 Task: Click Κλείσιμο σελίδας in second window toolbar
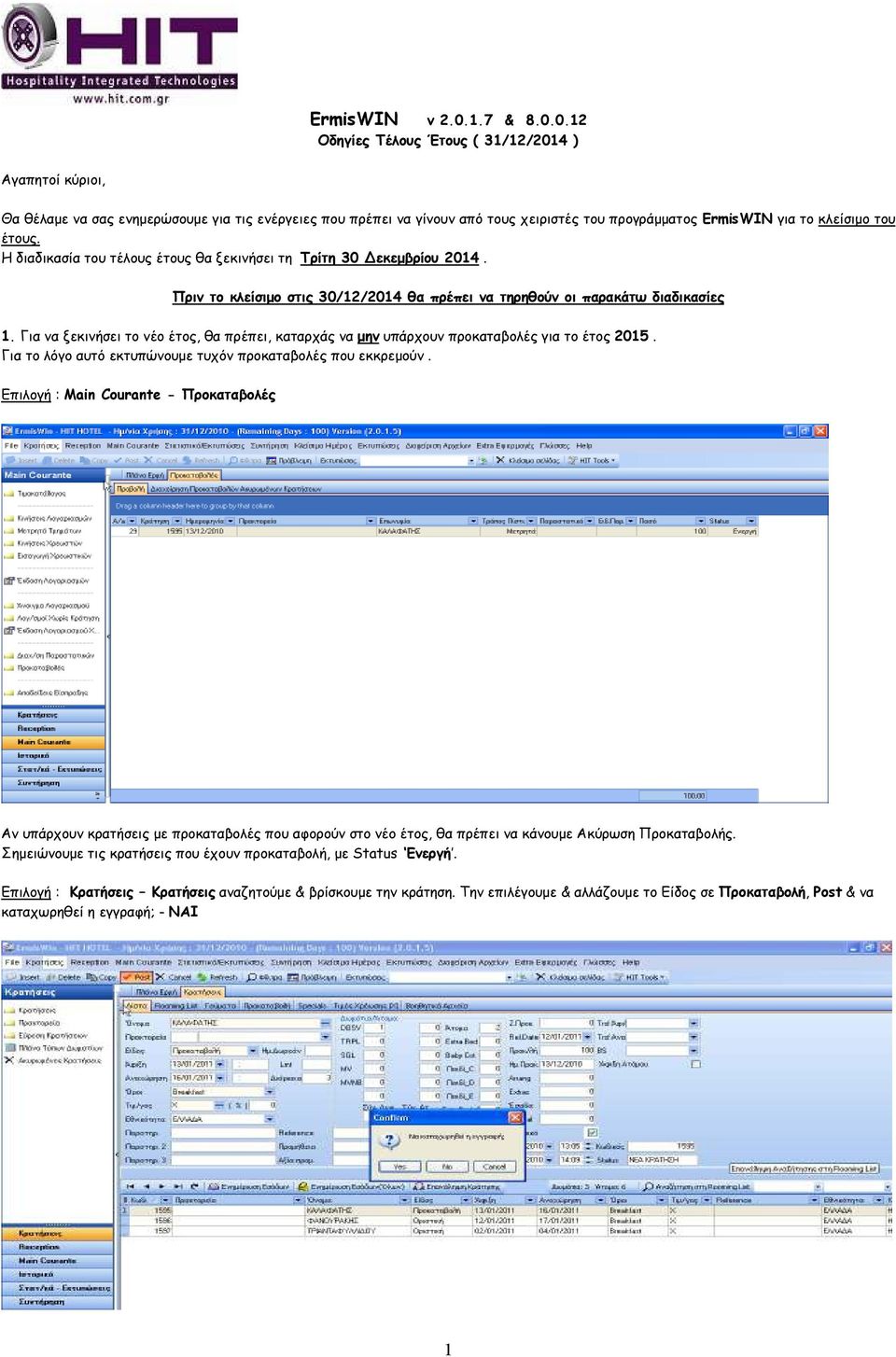571,977
